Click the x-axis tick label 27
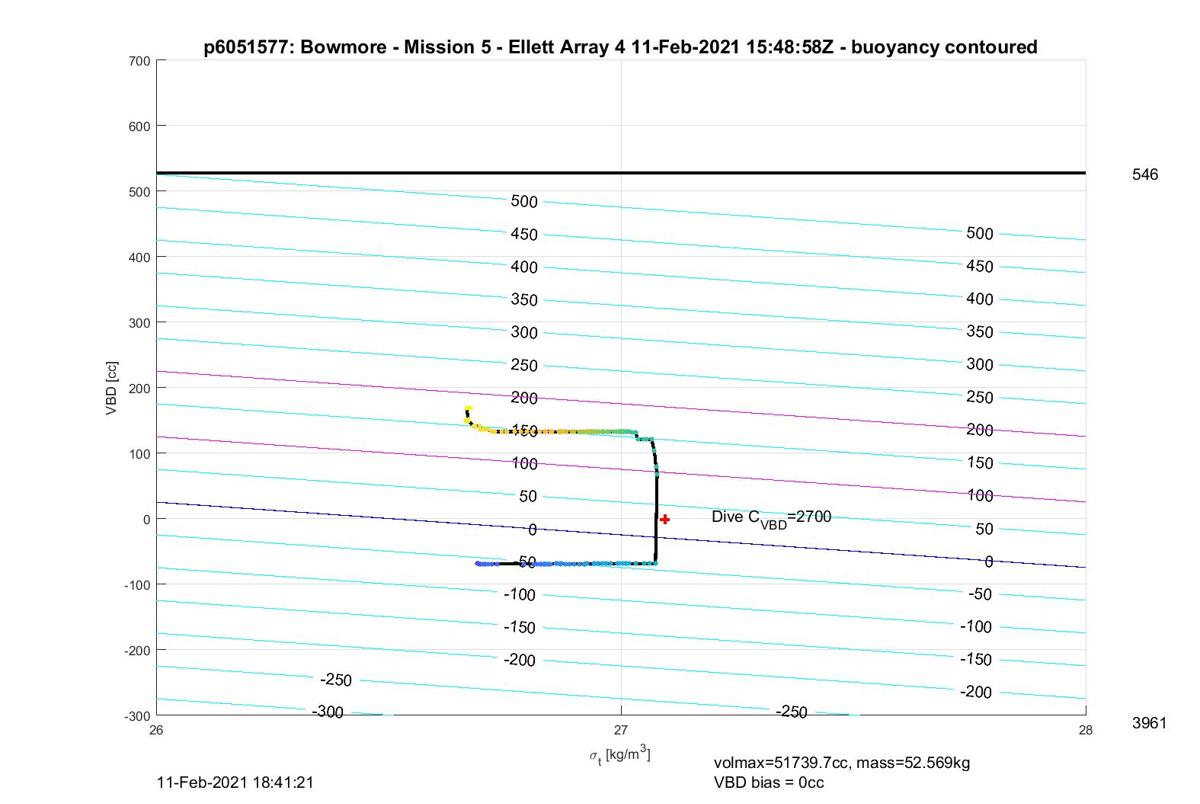Viewport: 1200px width, 804px height. (621, 730)
